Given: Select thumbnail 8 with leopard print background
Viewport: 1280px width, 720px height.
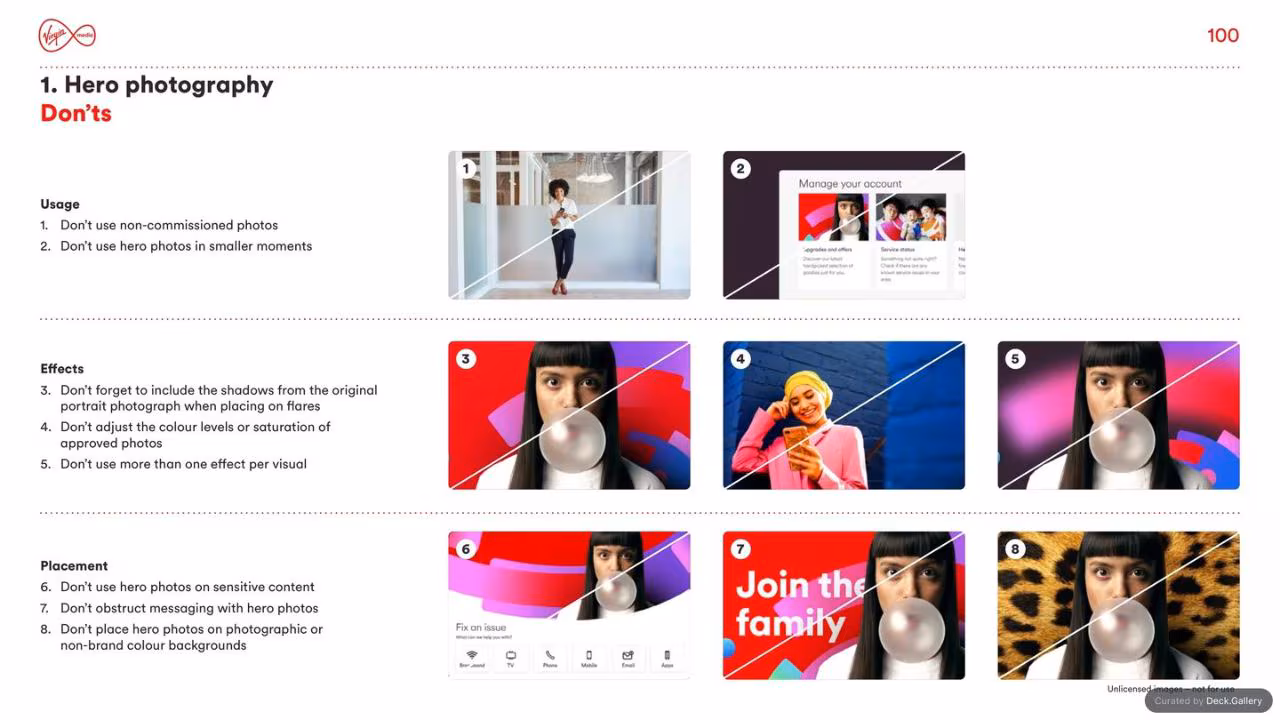Looking at the screenshot, I should [1118, 605].
